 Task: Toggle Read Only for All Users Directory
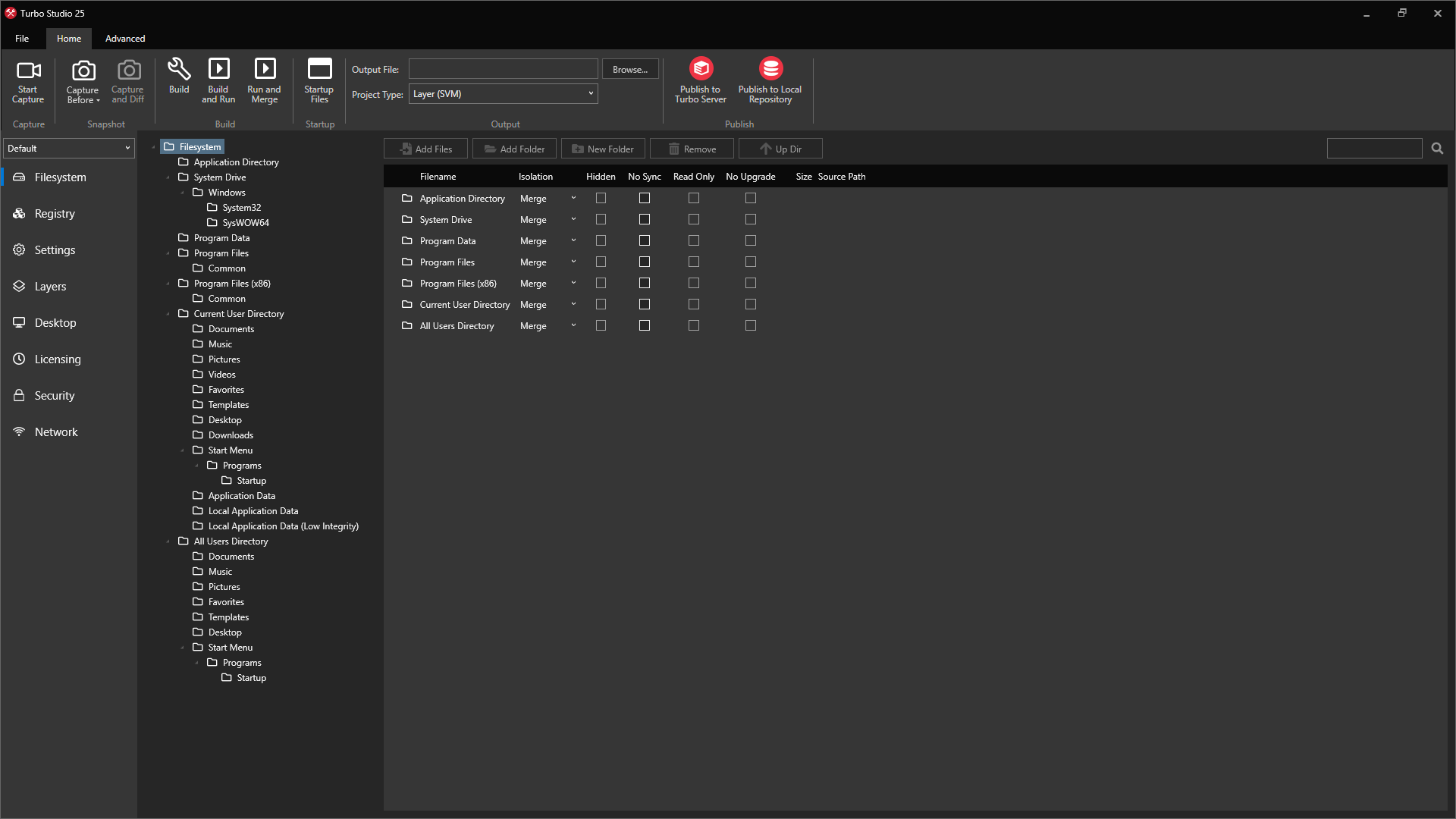(694, 325)
